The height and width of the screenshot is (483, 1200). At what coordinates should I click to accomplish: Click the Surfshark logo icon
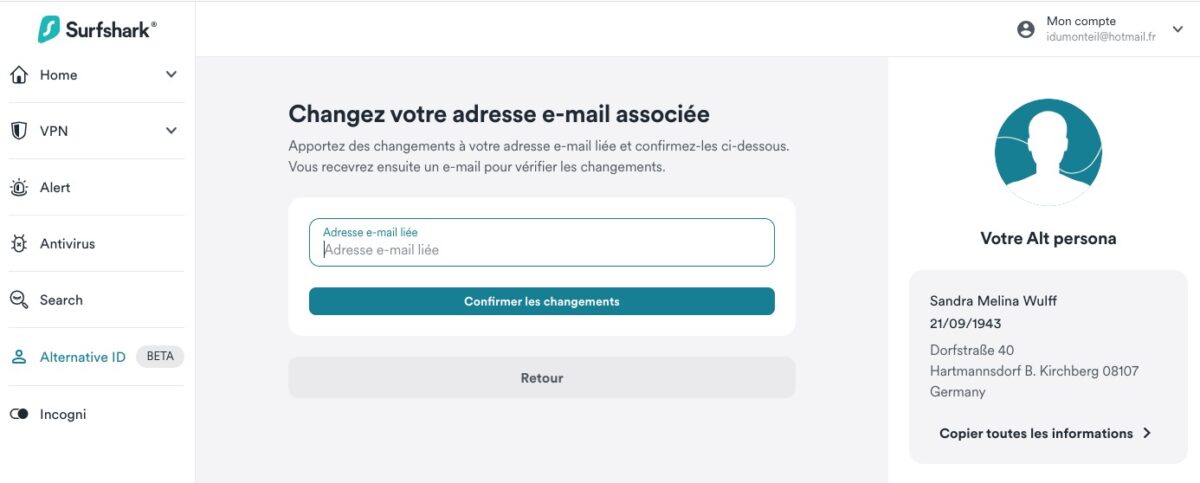tap(49, 29)
